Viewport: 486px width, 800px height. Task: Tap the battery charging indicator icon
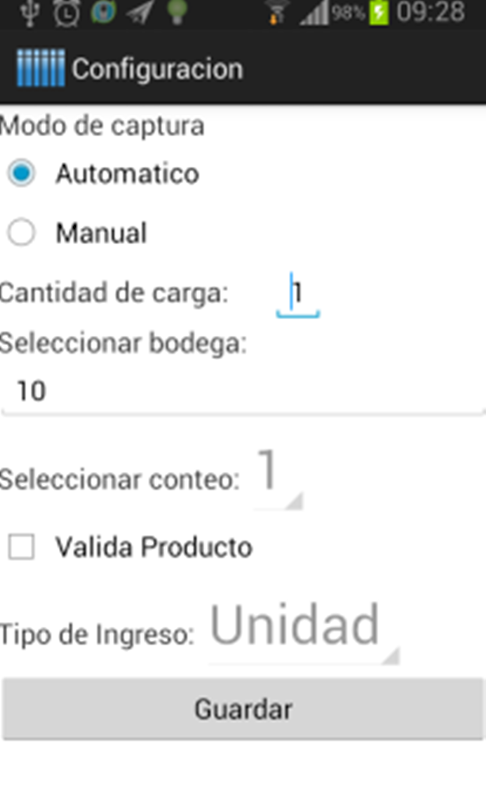tap(378, 13)
